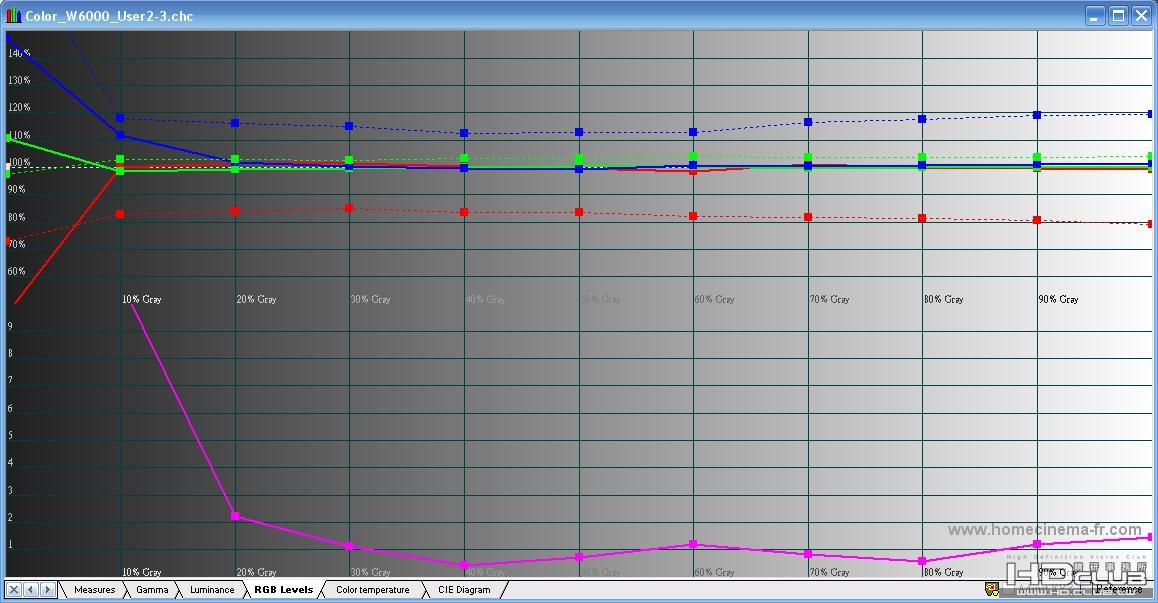The width and height of the screenshot is (1158, 603).
Task: Select the dashed blue reference point at 90% Gray
Action: 1037,115
